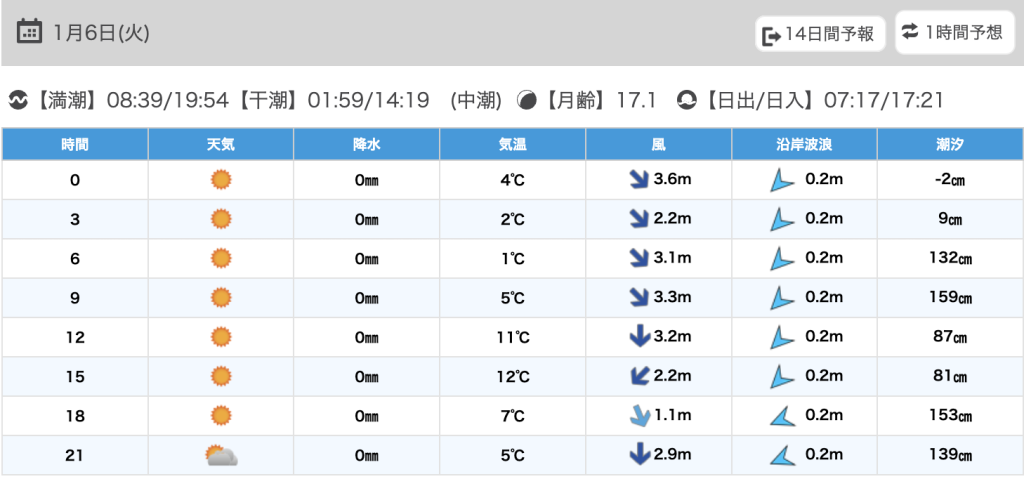Click the sunny weather icon at hour 12

221,337
